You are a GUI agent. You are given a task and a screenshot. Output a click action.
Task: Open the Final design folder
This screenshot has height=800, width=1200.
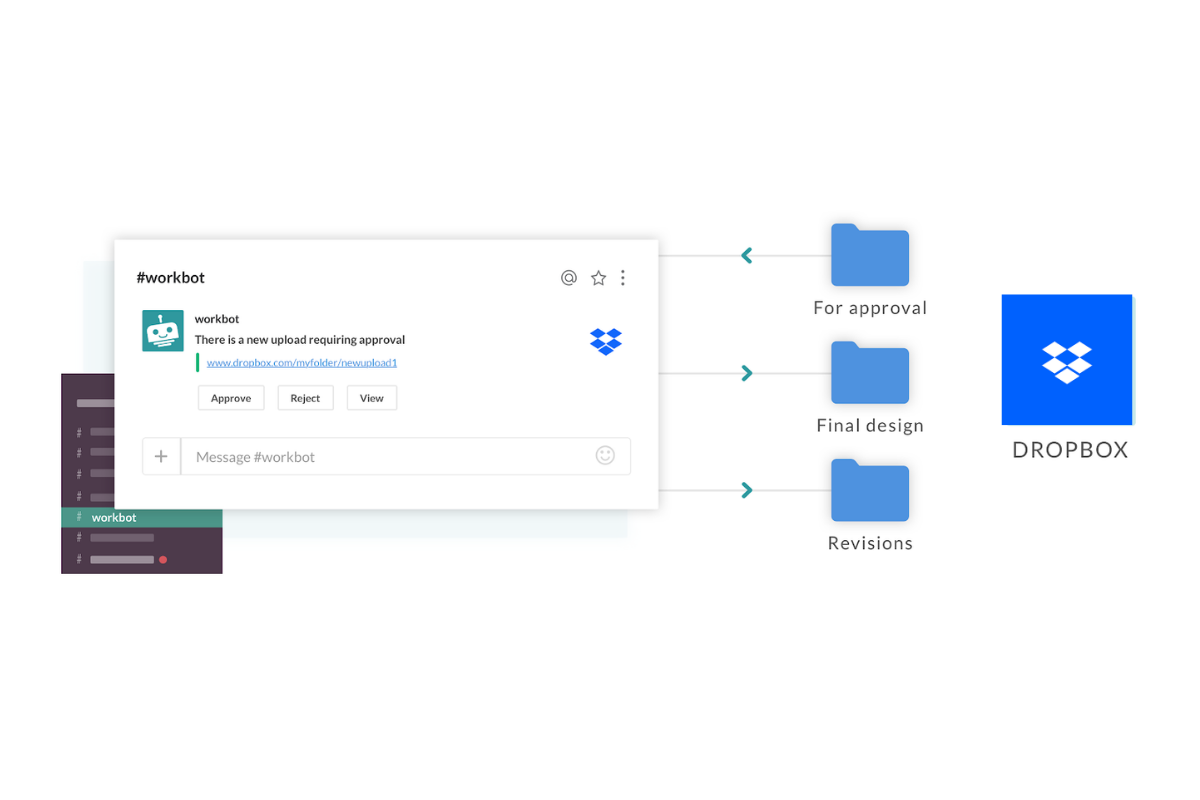click(x=870, y=373)
